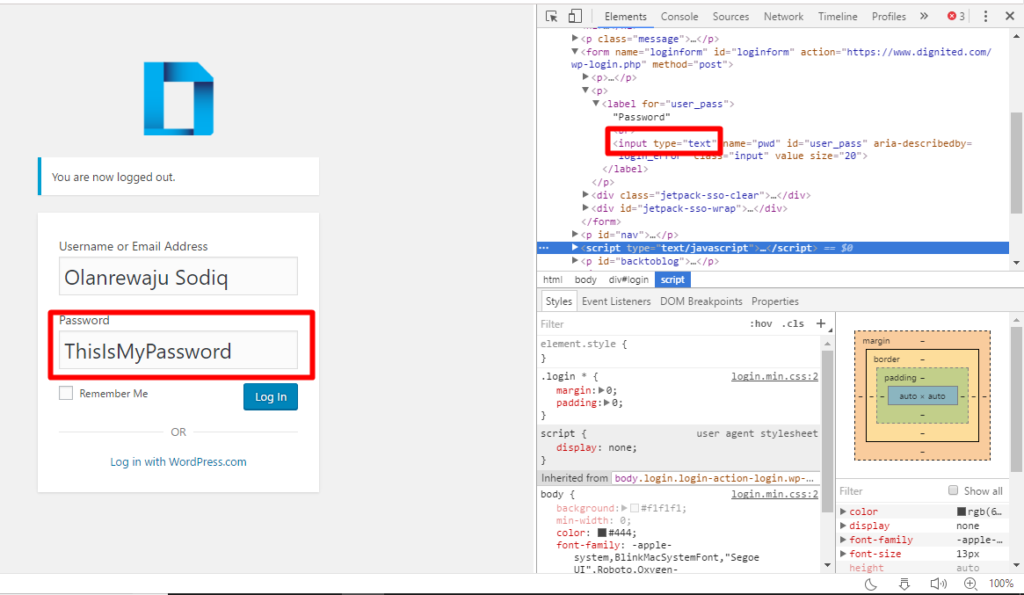Expand the computed font-family property
1024x595 pixels.
[x=843, y=539]
